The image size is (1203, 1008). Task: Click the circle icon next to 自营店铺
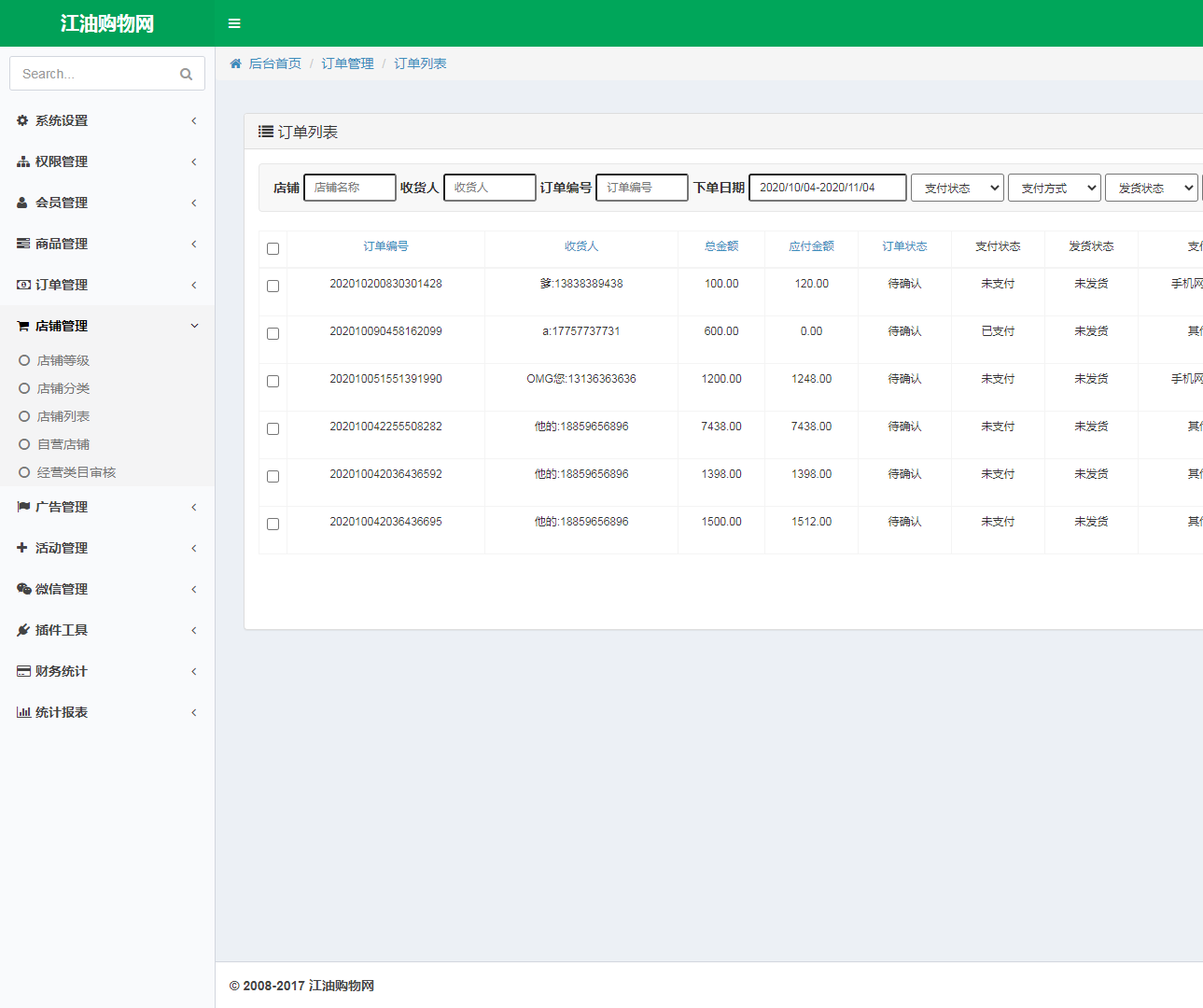pyautogui.click(x=24, y=444)
